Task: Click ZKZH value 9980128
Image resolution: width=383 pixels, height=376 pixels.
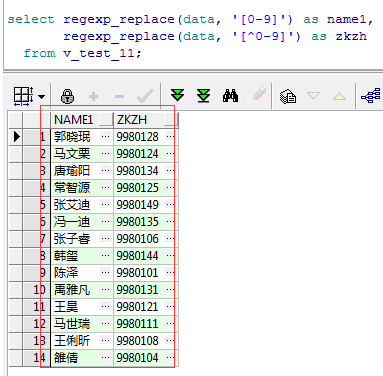Action: point(137,137)
